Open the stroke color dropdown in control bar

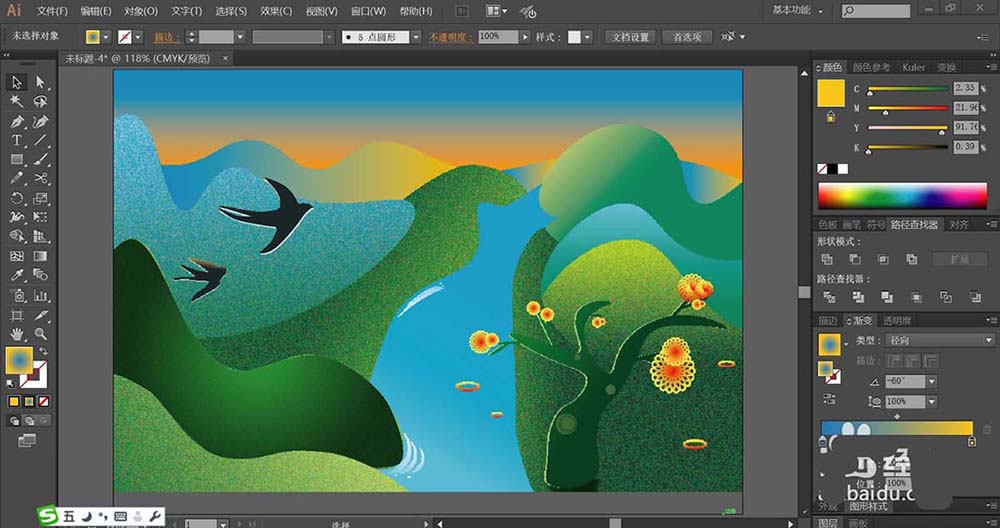tap(138, 38)
